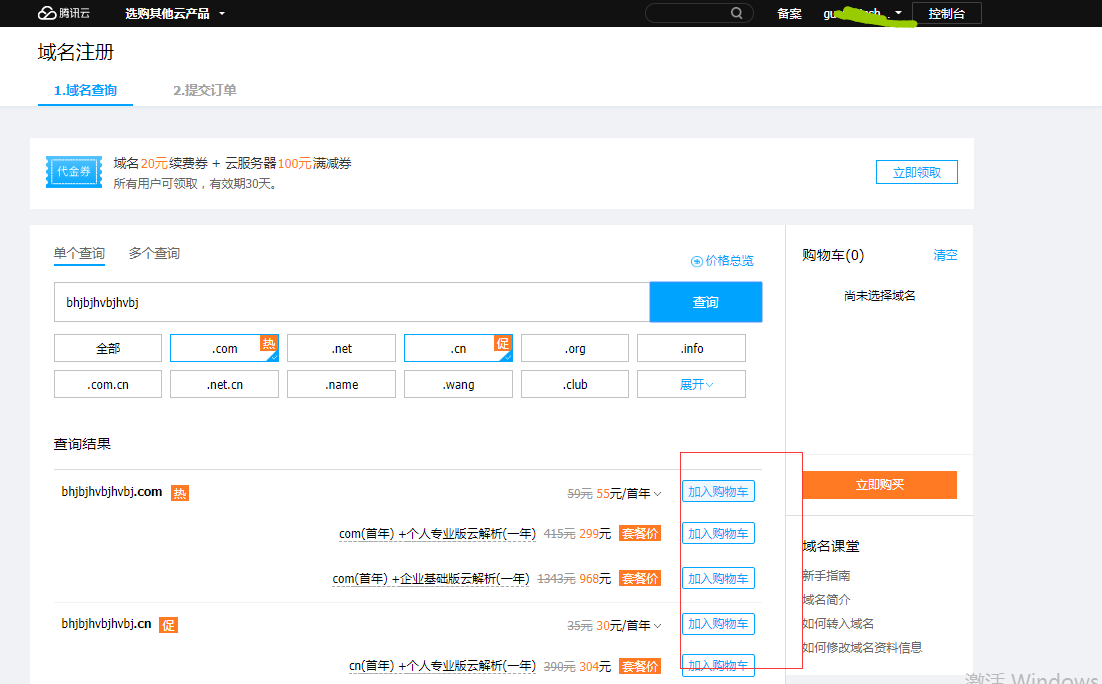1102x684 pixels.
Task: Select the 单个查询 tab
Action: click(79, 254)
